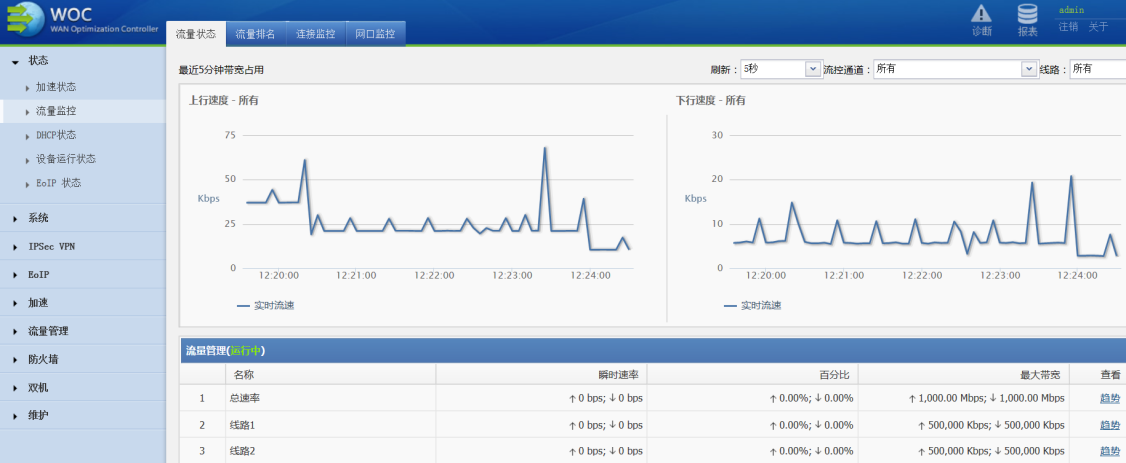Image resolution: width=1126 pixels, height=463 pixels.
Task: Toggle 实时流速 legend in upload chart
Action: point(266,305)
